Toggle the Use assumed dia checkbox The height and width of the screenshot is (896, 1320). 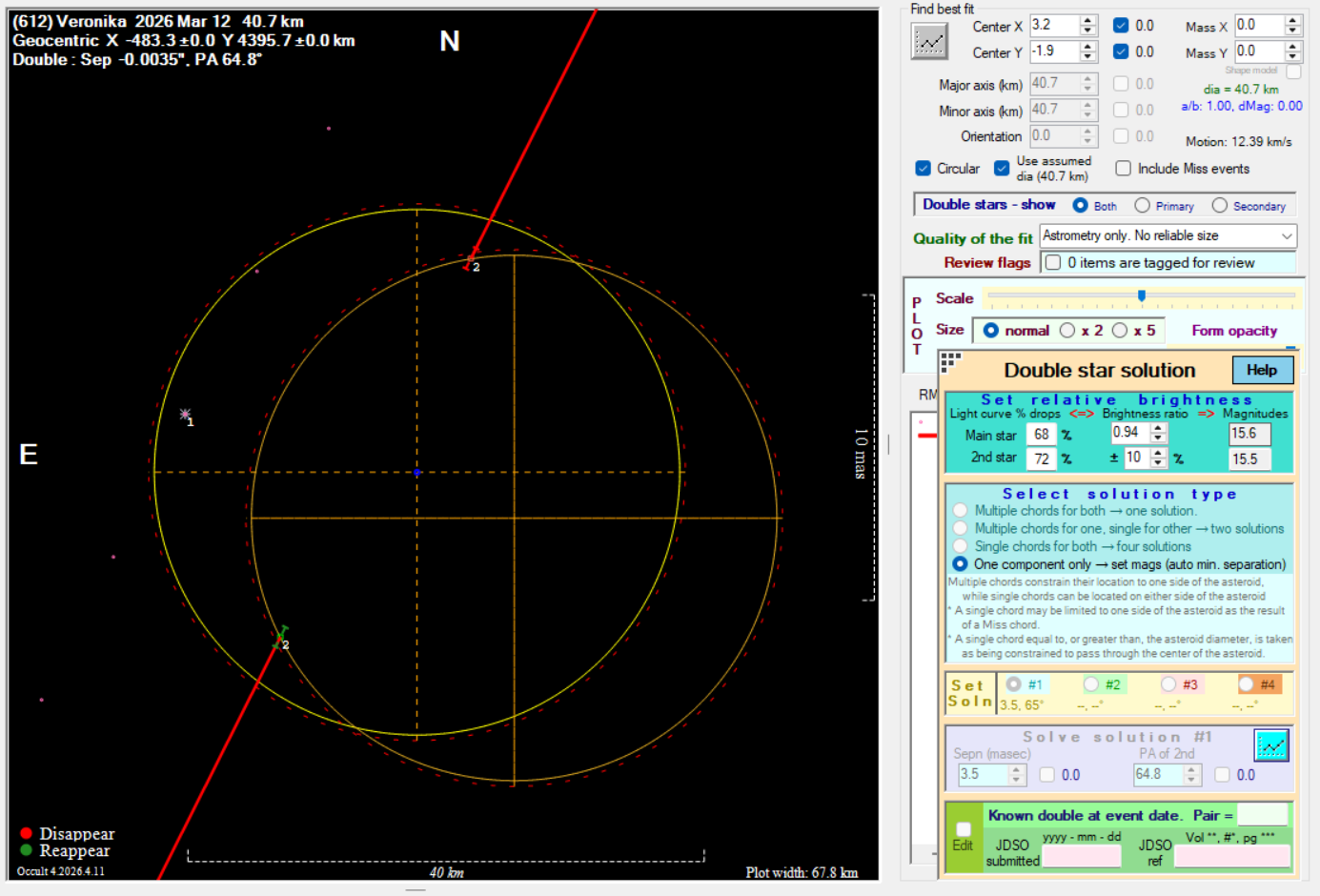pos(1002,169)
